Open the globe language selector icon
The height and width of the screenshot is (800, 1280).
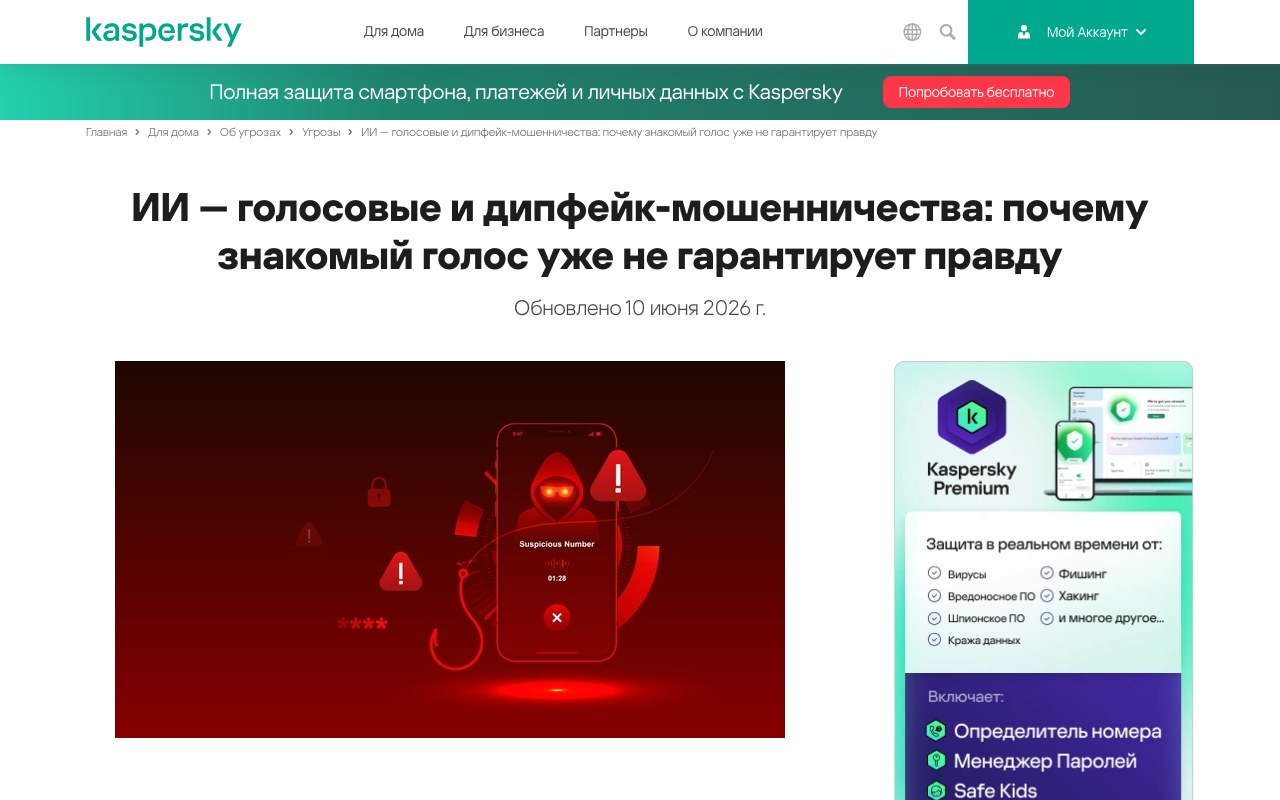(x=912, y=32)
